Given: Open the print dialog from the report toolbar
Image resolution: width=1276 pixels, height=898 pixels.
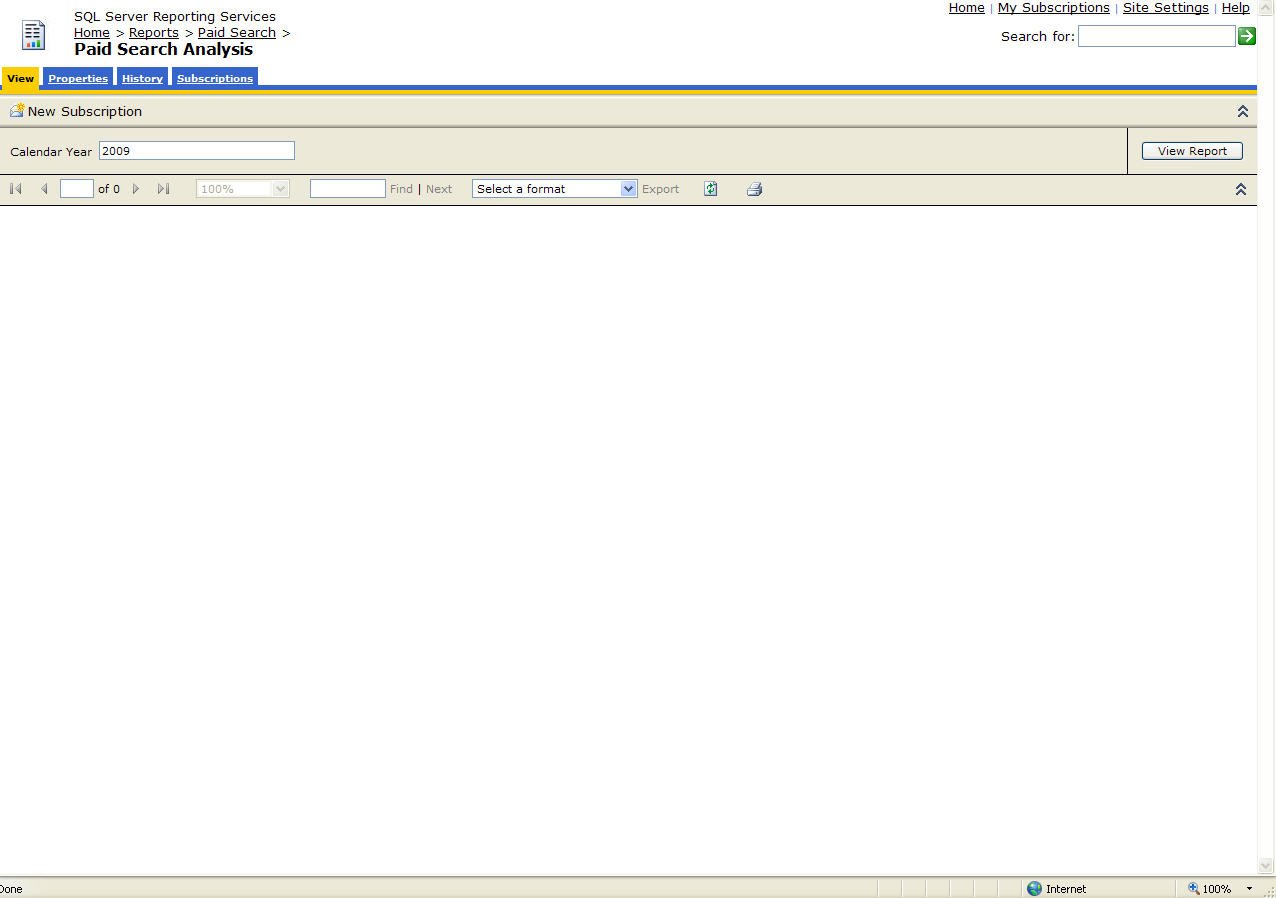Looking at the screenshot, I should [x=754, y=188].
